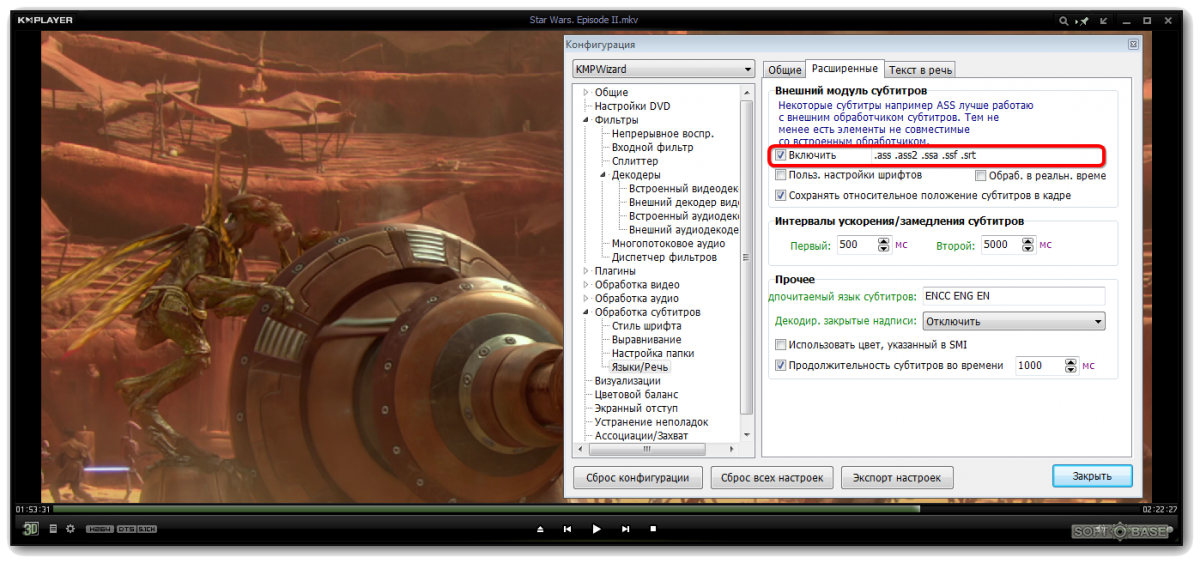Viewport: 1200px width, 563px height.
Task: Skip to the next track
Action: pyautogui.click(x=626, y=529)
